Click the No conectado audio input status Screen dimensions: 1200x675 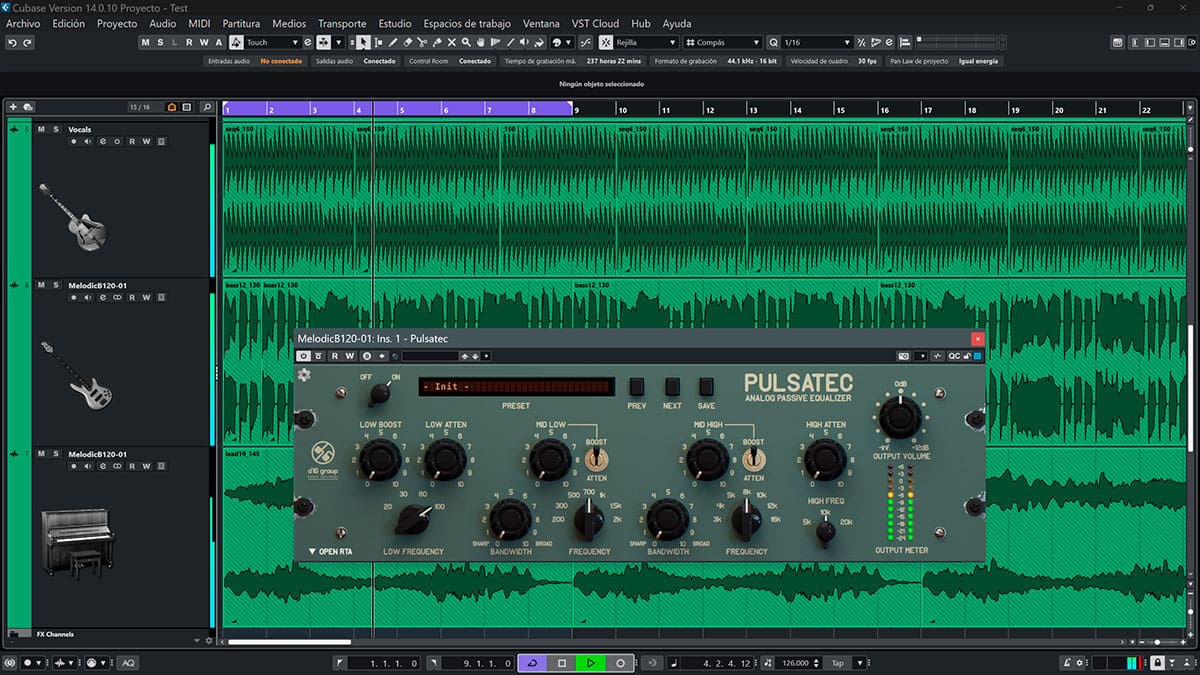click(281, 61)
